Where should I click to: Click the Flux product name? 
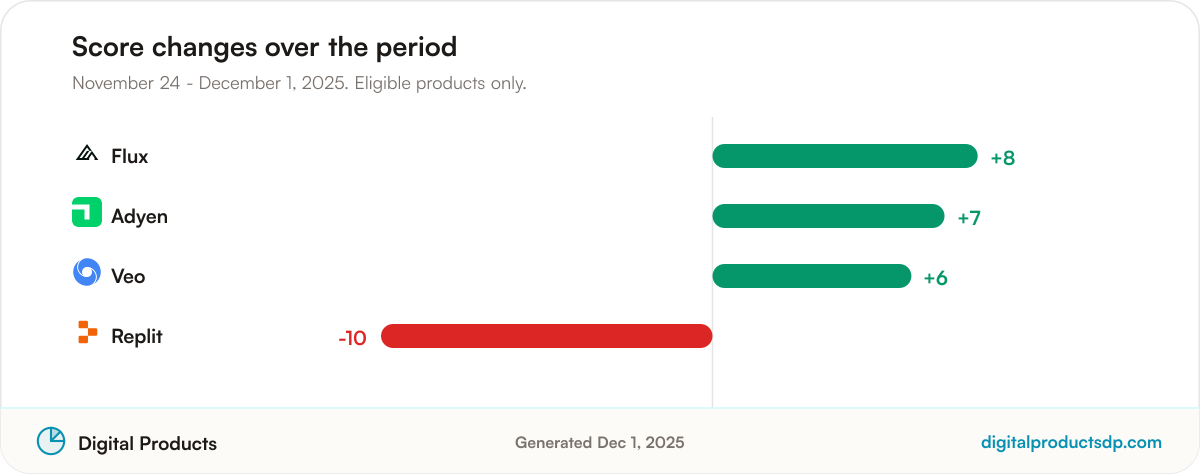[x=130, y=156]
